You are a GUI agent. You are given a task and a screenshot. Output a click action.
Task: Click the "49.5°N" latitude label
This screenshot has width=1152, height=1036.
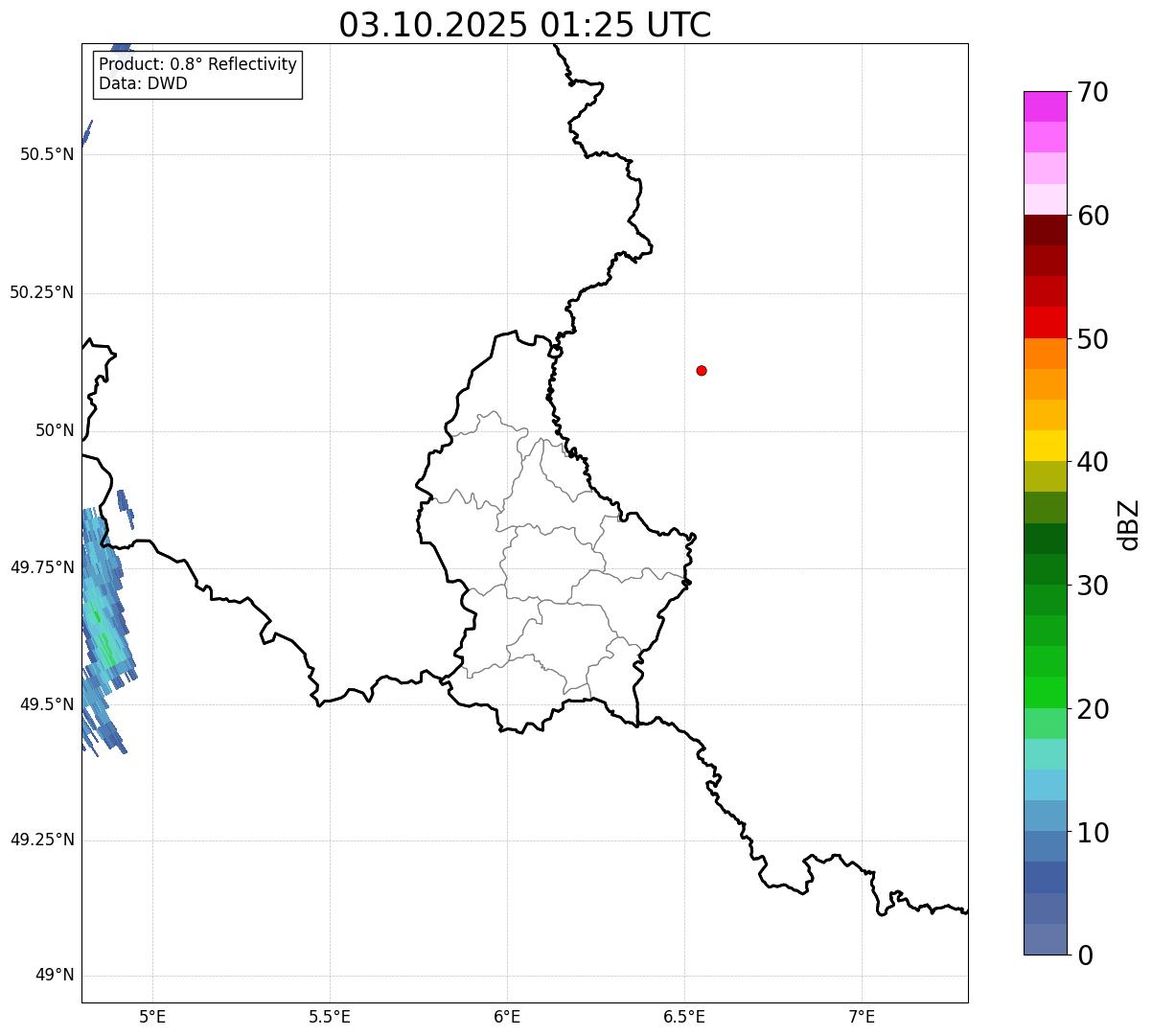(x=47, y=703)
